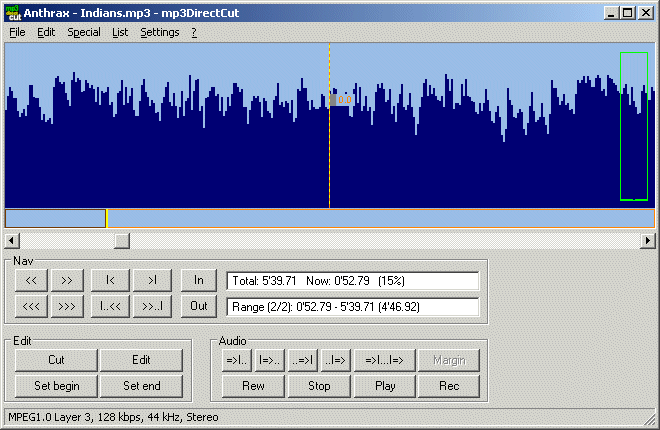This screenshot has height=430, width=660.
Task: Maximize the mp3DirectCut window
Action: coord(627,13)
